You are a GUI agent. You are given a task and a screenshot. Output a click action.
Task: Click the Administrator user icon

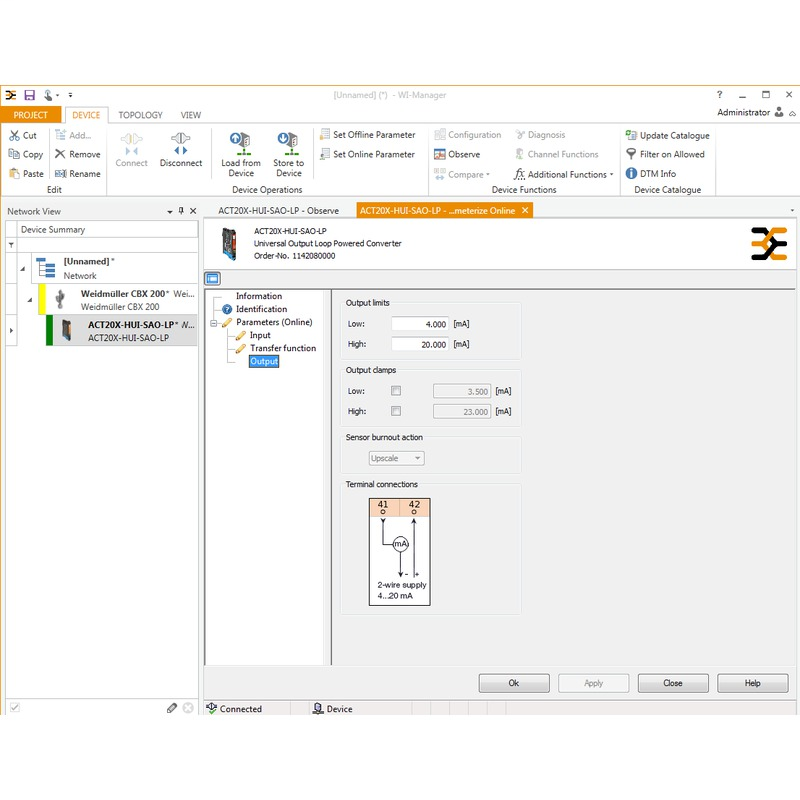coord(779,112)
